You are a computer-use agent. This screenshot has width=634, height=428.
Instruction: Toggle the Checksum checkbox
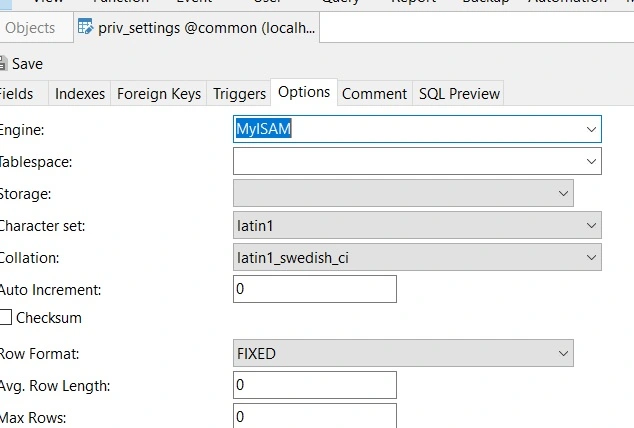pos(6,317)
